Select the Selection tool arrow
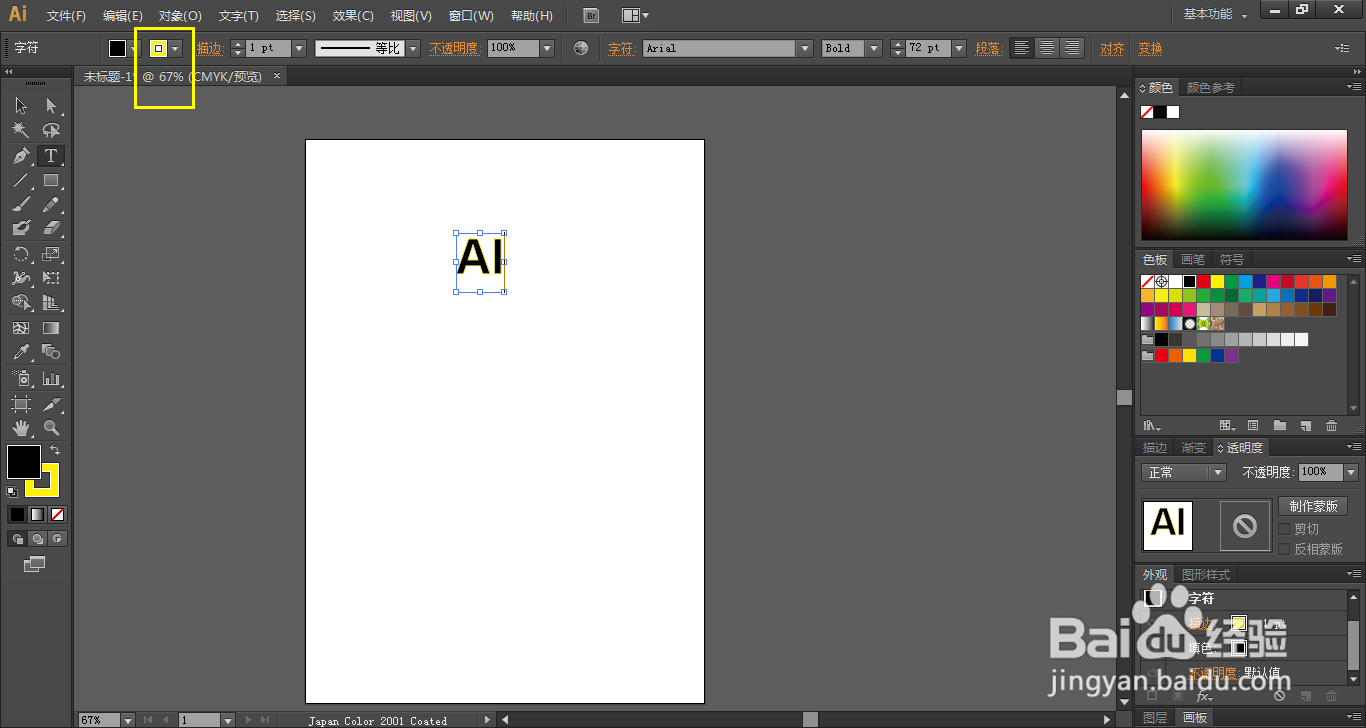1366x728 pixels. click(21, 106)
